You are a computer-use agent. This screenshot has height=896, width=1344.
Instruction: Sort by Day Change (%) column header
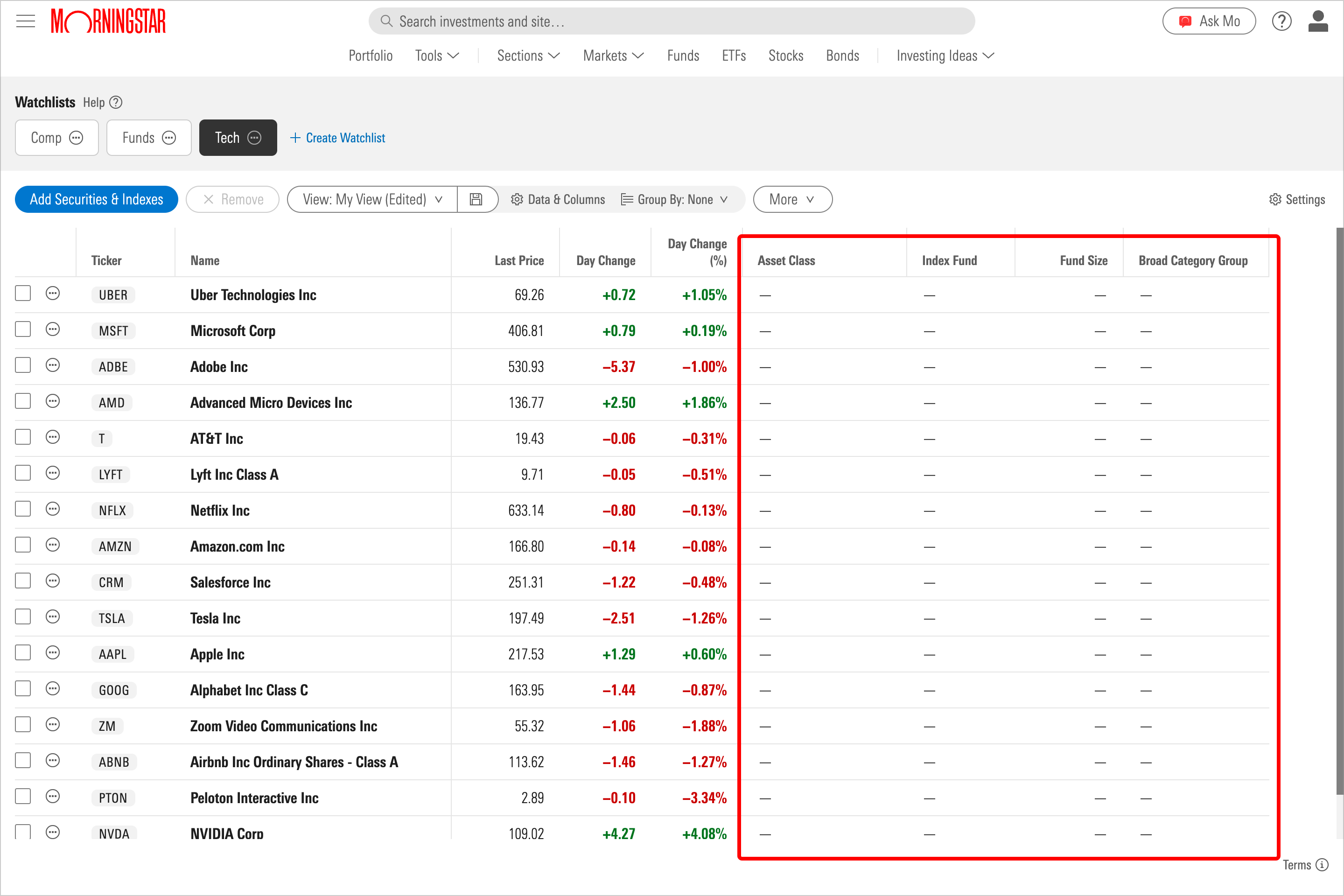click(697, 252)
